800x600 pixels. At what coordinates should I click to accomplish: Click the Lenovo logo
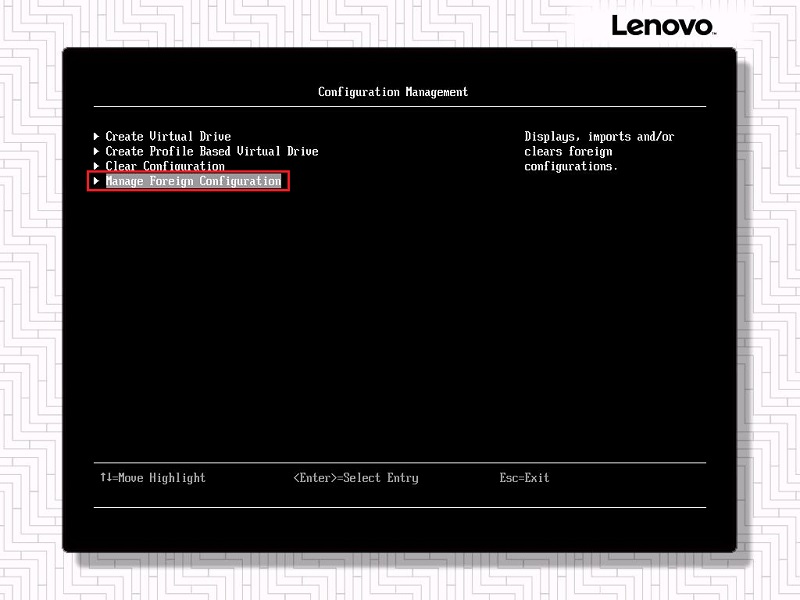[x=662, y=25]
